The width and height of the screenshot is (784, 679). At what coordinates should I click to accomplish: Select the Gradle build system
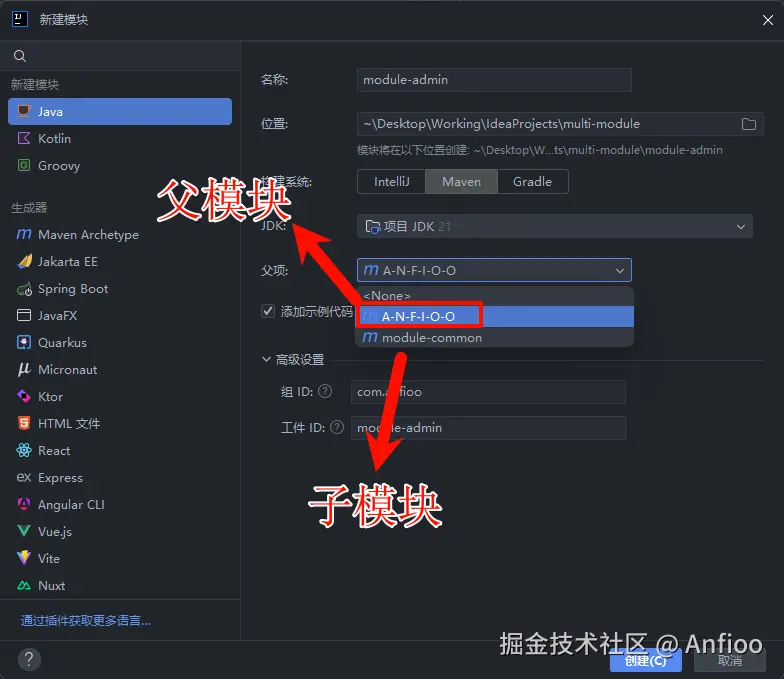coord(532,182)
